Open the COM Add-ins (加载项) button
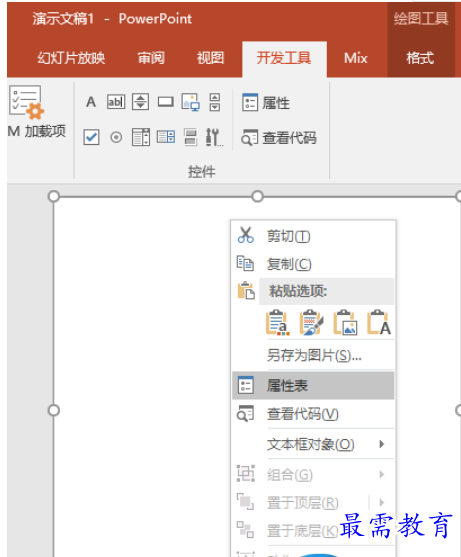 point(36,112)
